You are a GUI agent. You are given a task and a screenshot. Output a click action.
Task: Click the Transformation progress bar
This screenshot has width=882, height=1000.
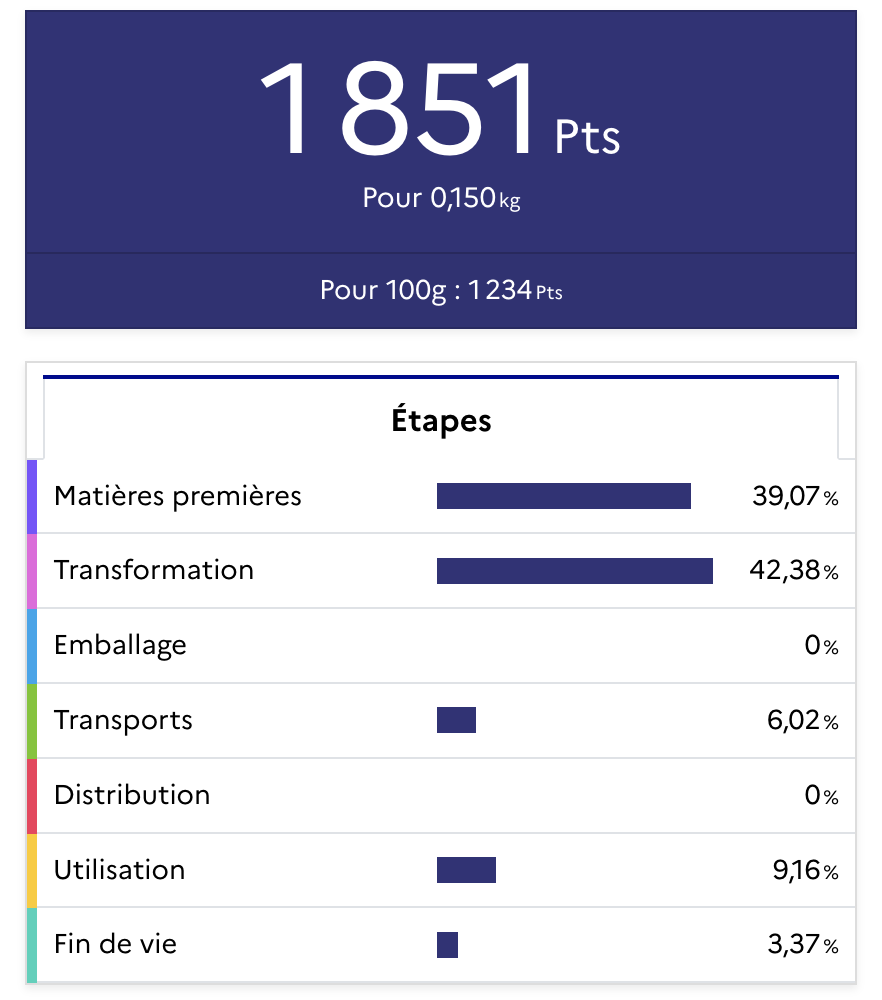(x=574, y=571)
